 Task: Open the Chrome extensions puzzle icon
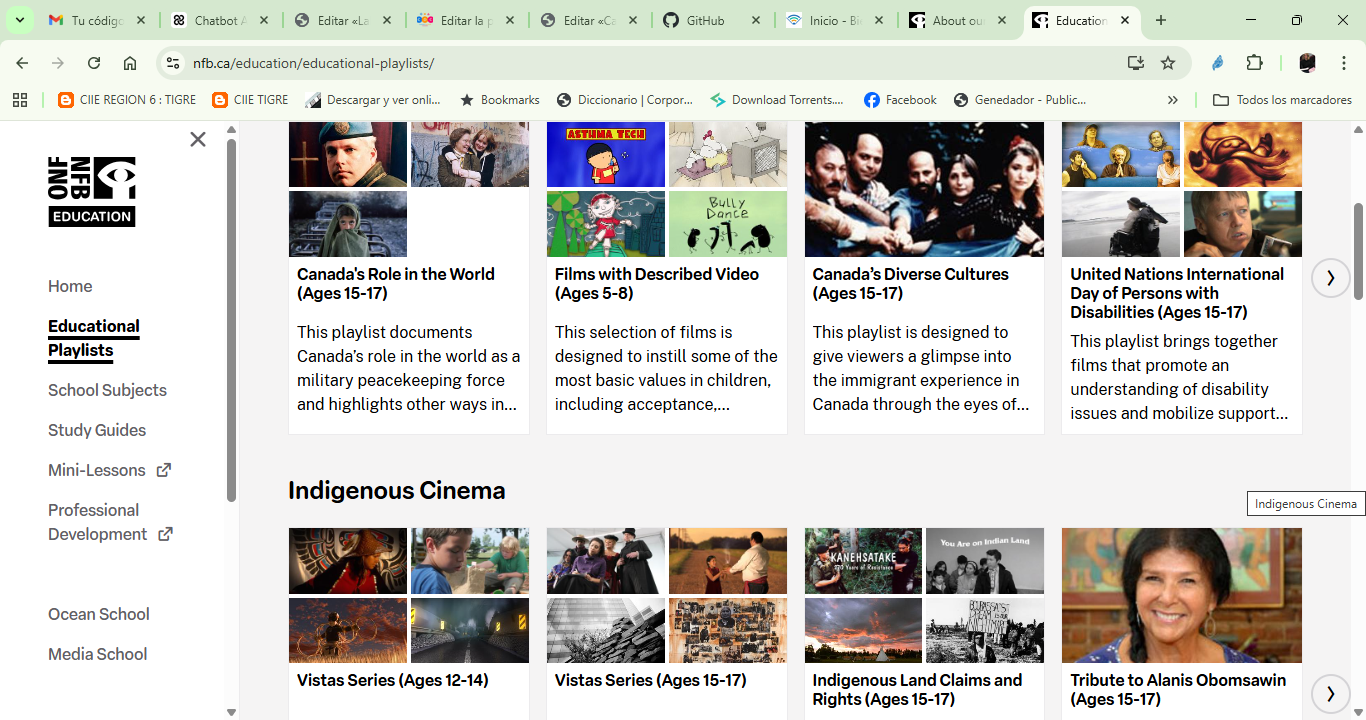click(x=1254, y=62)
